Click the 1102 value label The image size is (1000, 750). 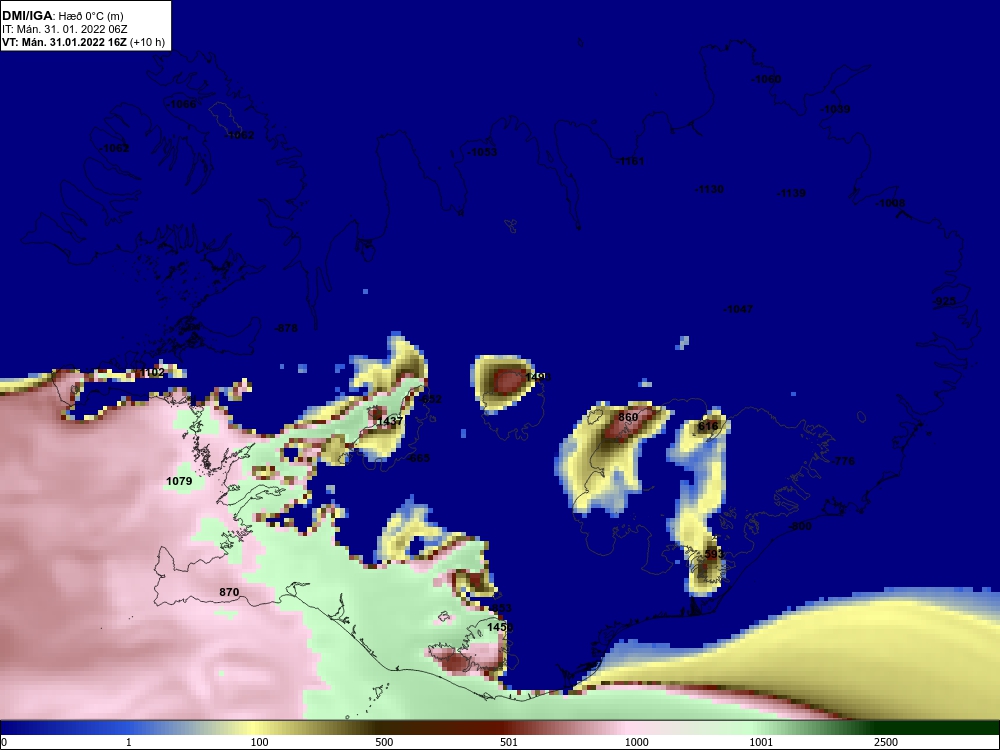coord(151,372)
